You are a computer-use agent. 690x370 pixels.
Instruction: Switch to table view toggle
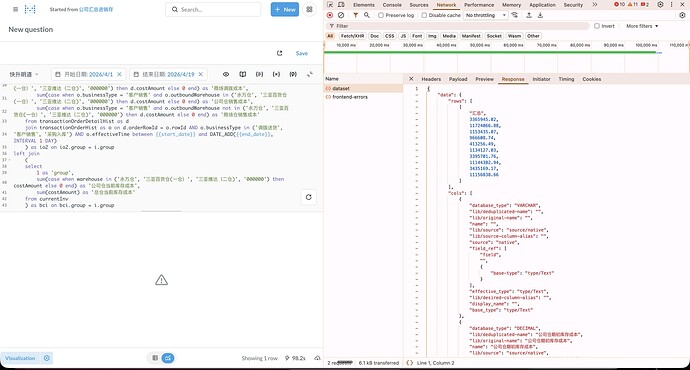(x=155, y=358)
